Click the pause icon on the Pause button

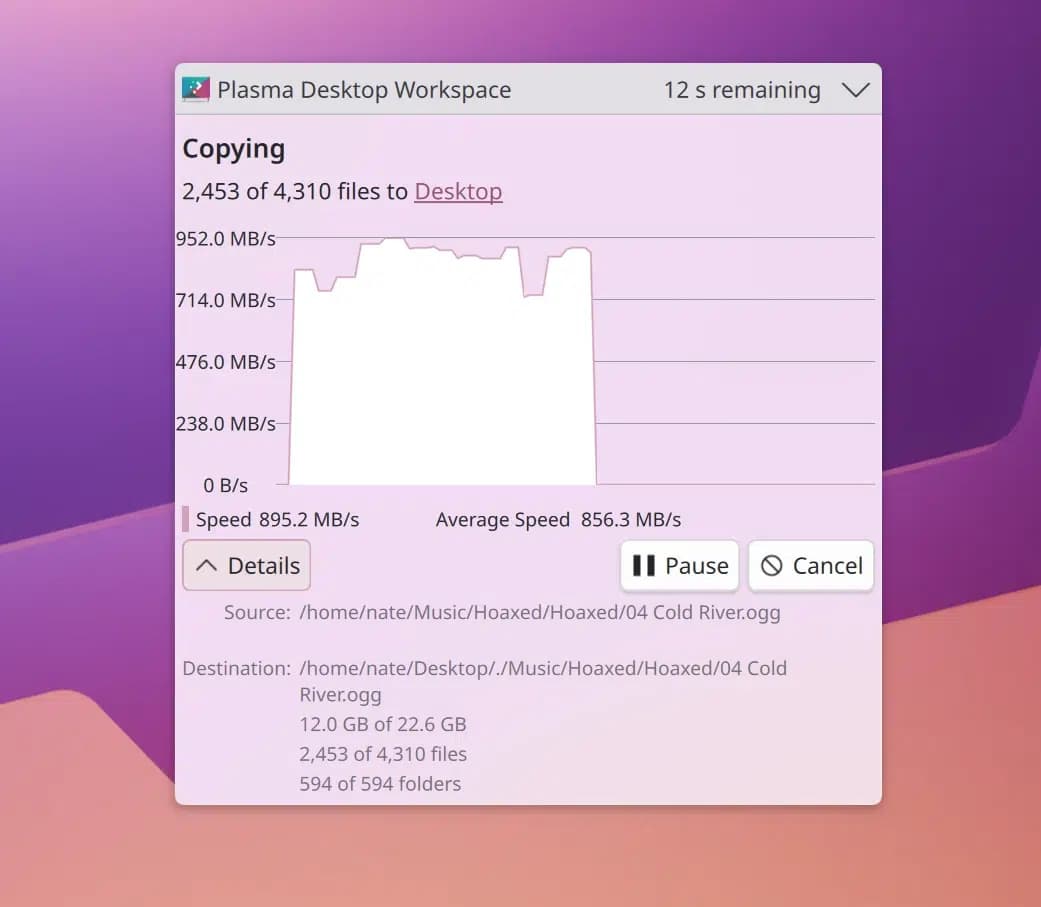644,566
